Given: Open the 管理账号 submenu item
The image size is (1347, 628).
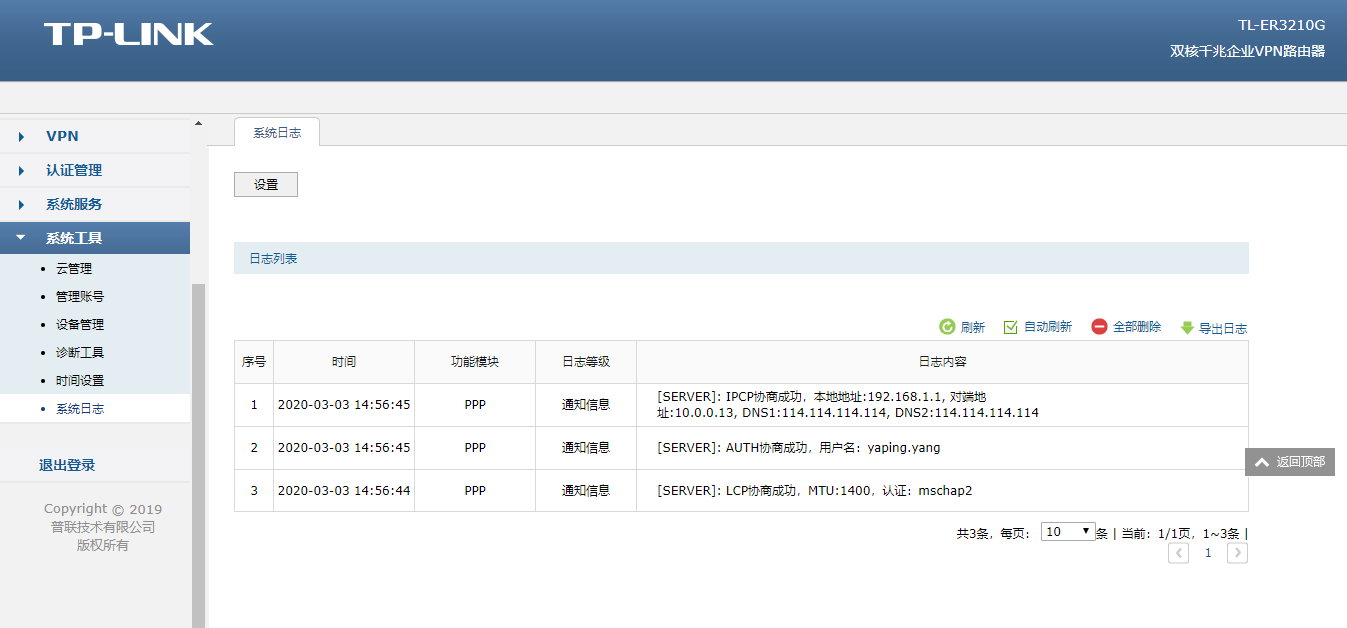Looking at the screenshot, I should click(80, 297).
